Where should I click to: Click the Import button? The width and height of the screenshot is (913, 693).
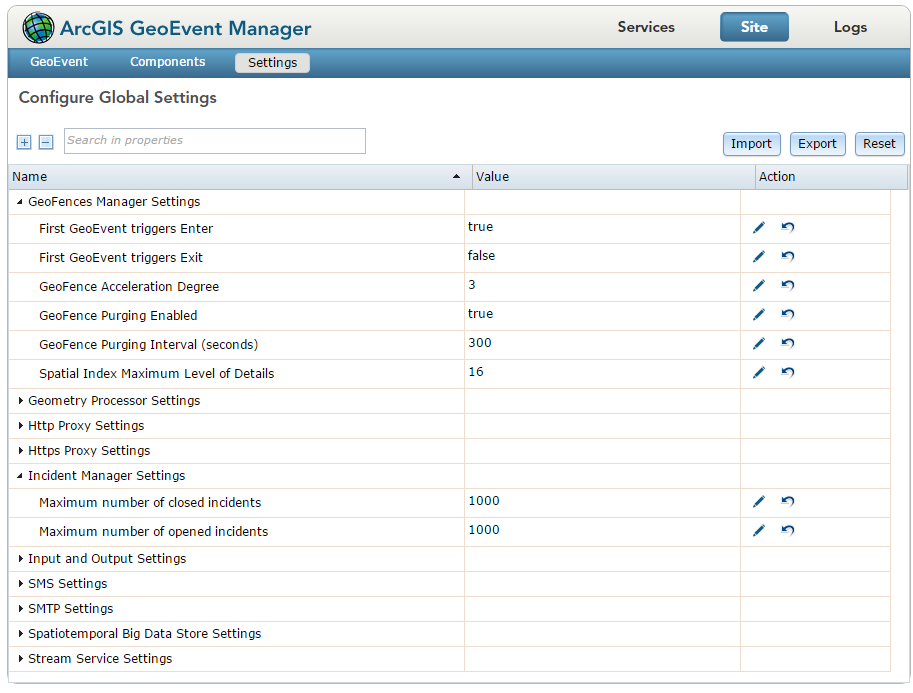pyautogui.click(x=751, y=144)
